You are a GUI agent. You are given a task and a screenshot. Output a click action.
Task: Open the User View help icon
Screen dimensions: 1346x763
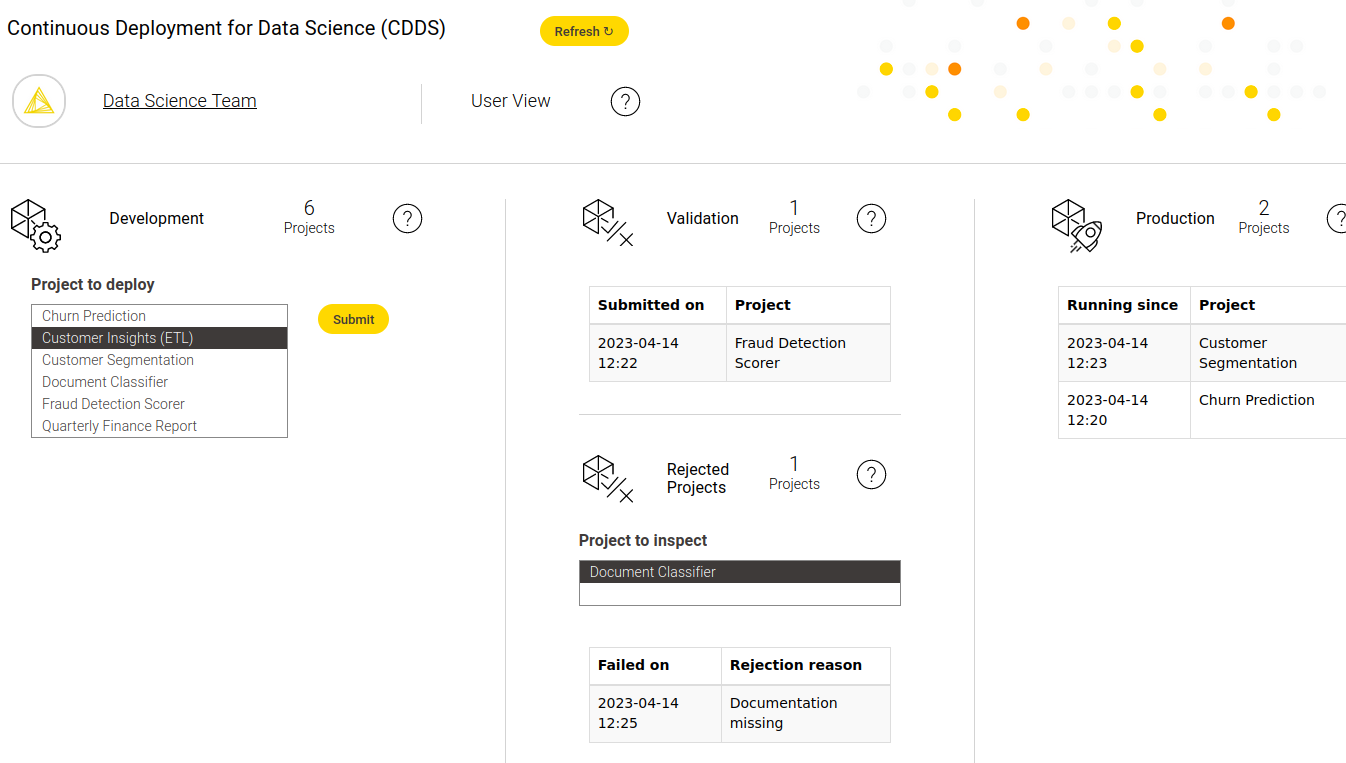625,101
